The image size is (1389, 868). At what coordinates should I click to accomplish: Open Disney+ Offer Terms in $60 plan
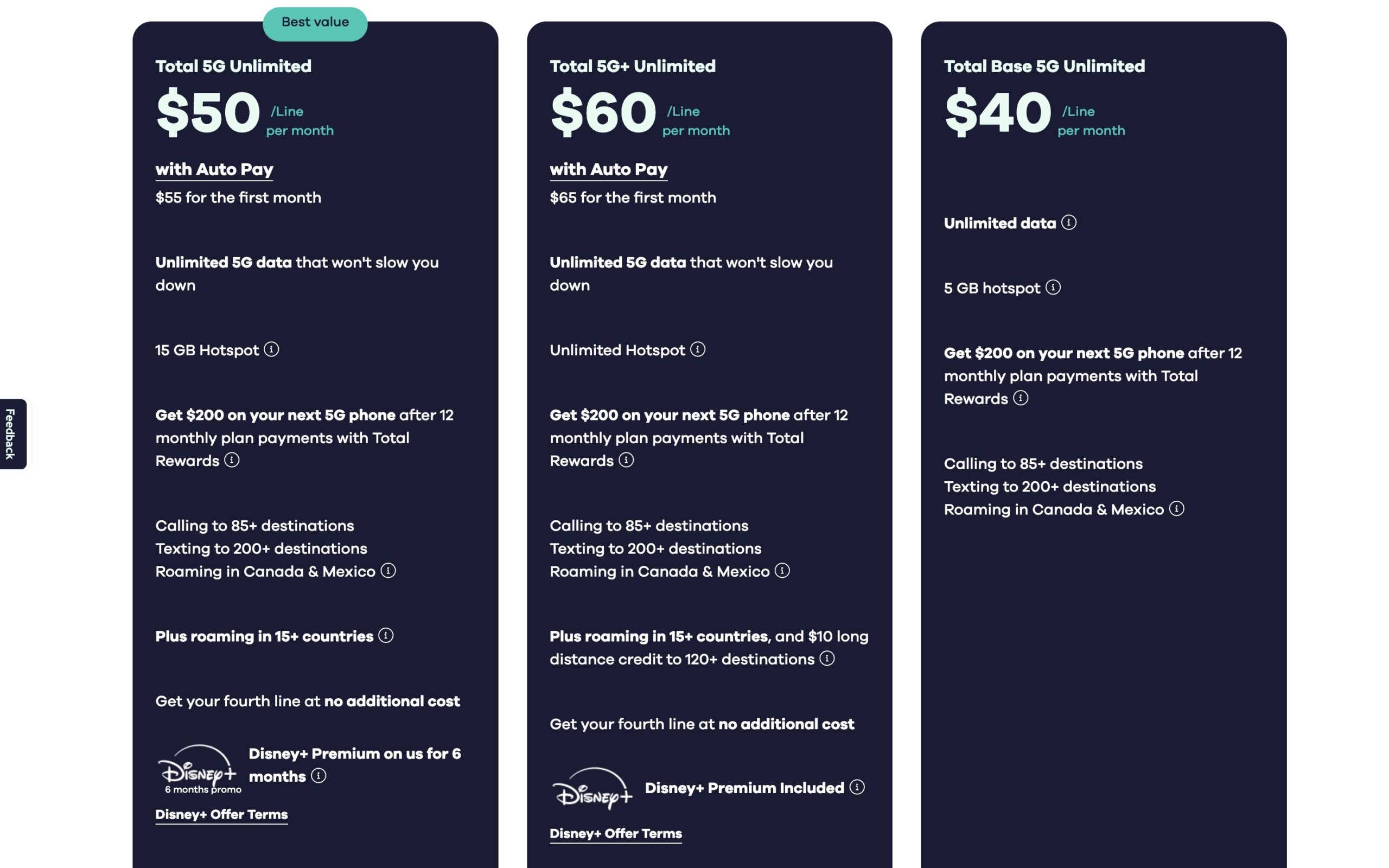(616, 834)
